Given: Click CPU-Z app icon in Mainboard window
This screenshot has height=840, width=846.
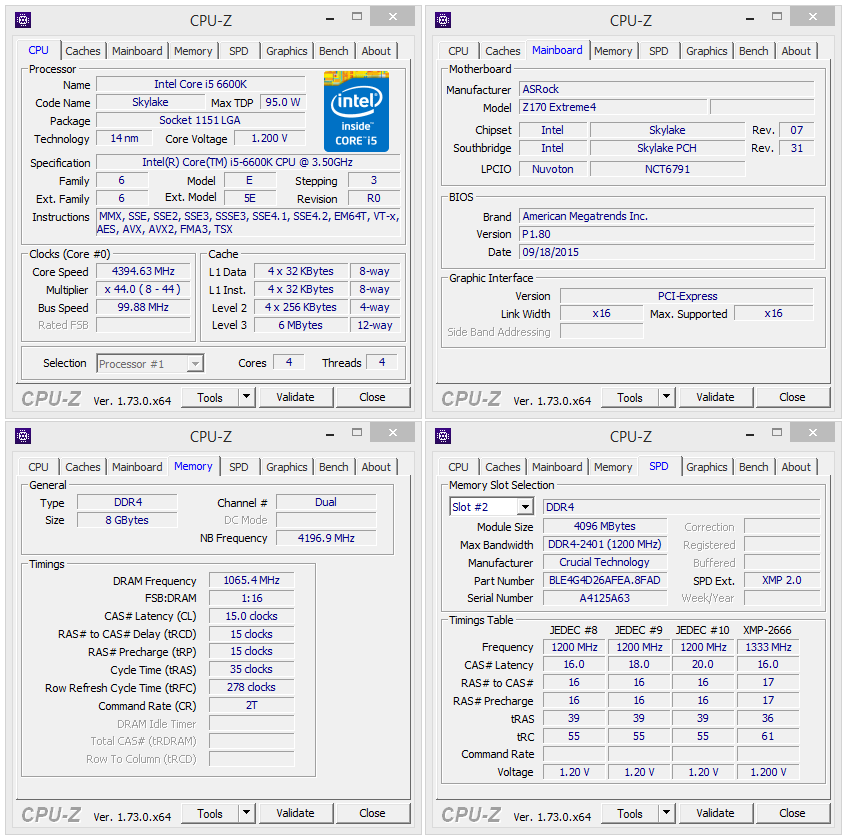Looking at the screenshot, I should pyautogui.click(x=443, y=21).
